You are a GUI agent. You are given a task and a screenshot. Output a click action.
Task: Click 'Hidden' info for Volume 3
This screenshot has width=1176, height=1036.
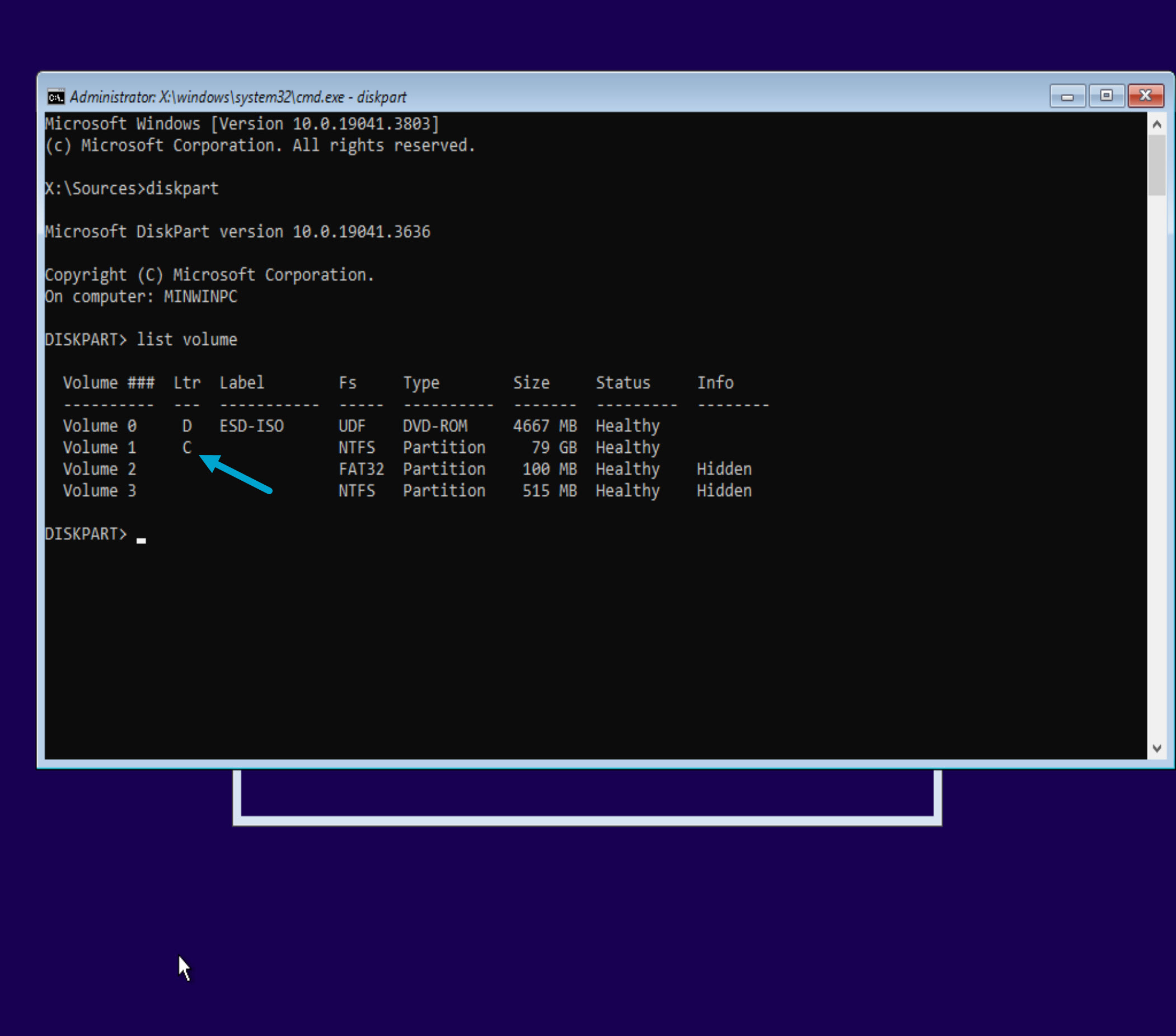point(724,491)
